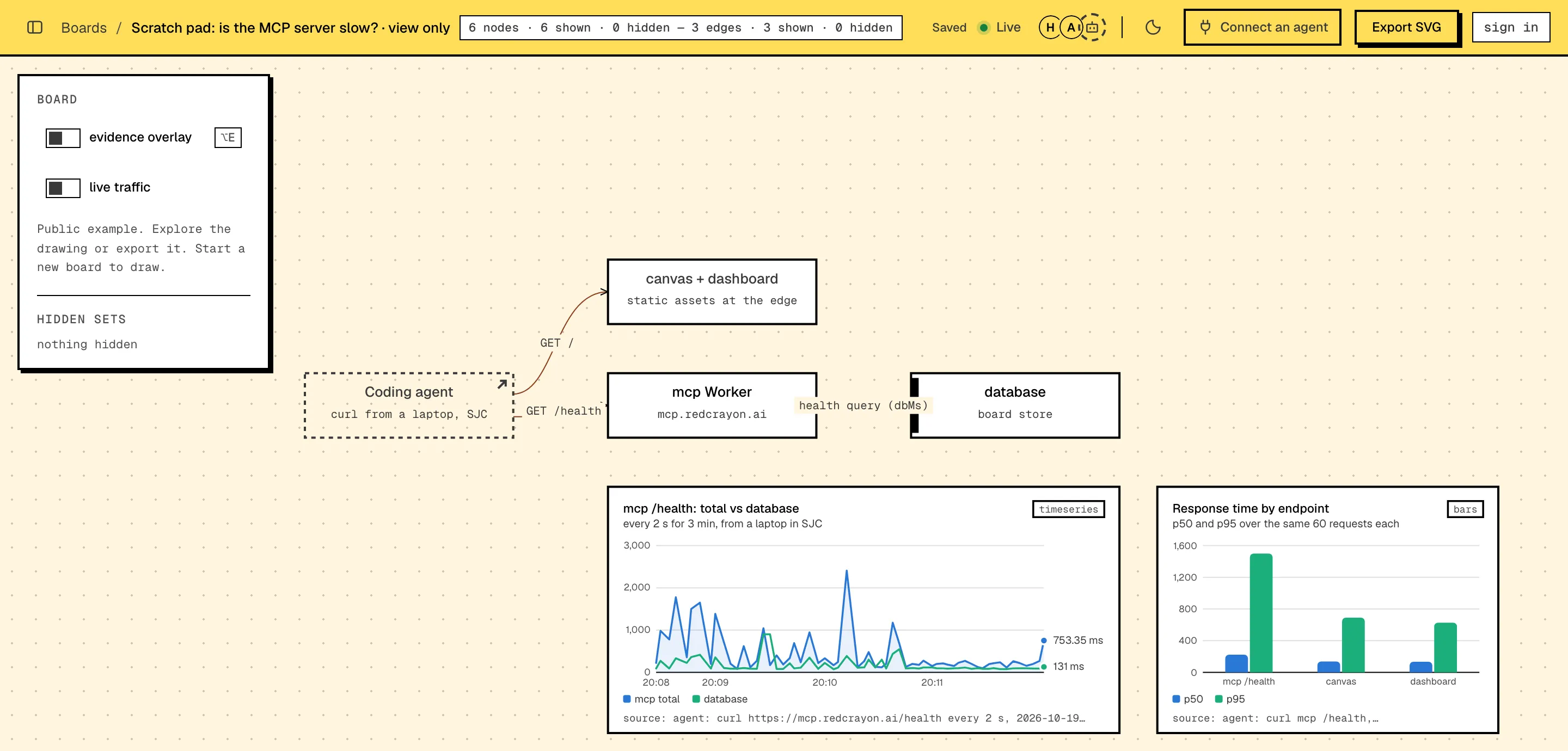Viewport: 1568px width, 751px height.
Task: Click the option-E shortcut badge
Action: coord(228,138)
